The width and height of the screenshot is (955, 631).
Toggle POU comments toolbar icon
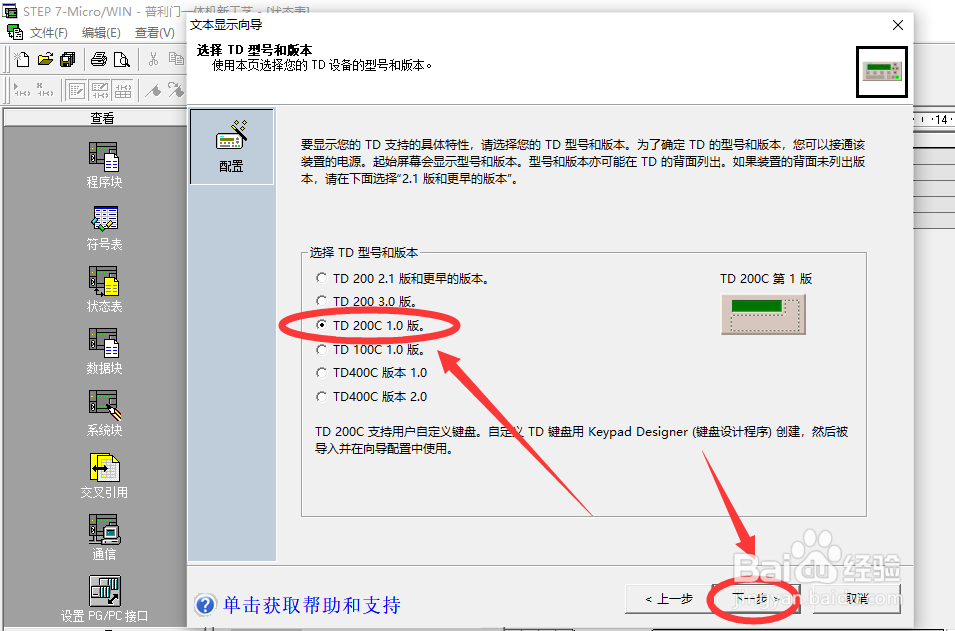pyautogui.click(x=77, y=91)
